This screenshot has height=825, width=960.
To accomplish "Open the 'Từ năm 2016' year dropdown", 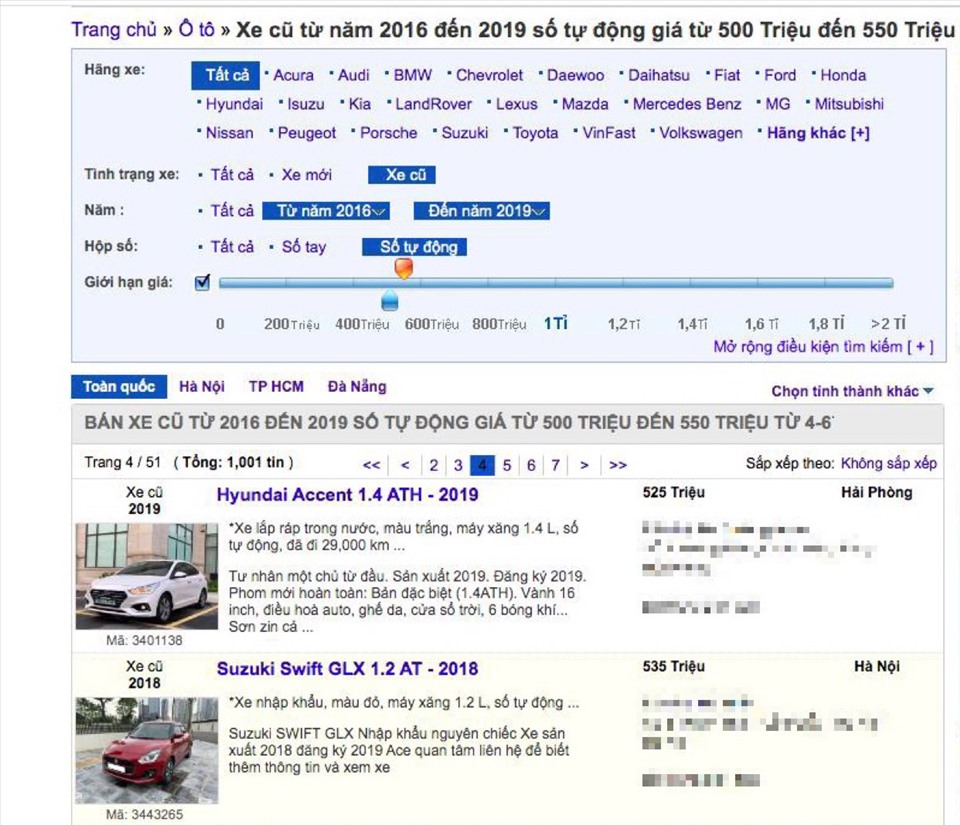I will (326, 211).
